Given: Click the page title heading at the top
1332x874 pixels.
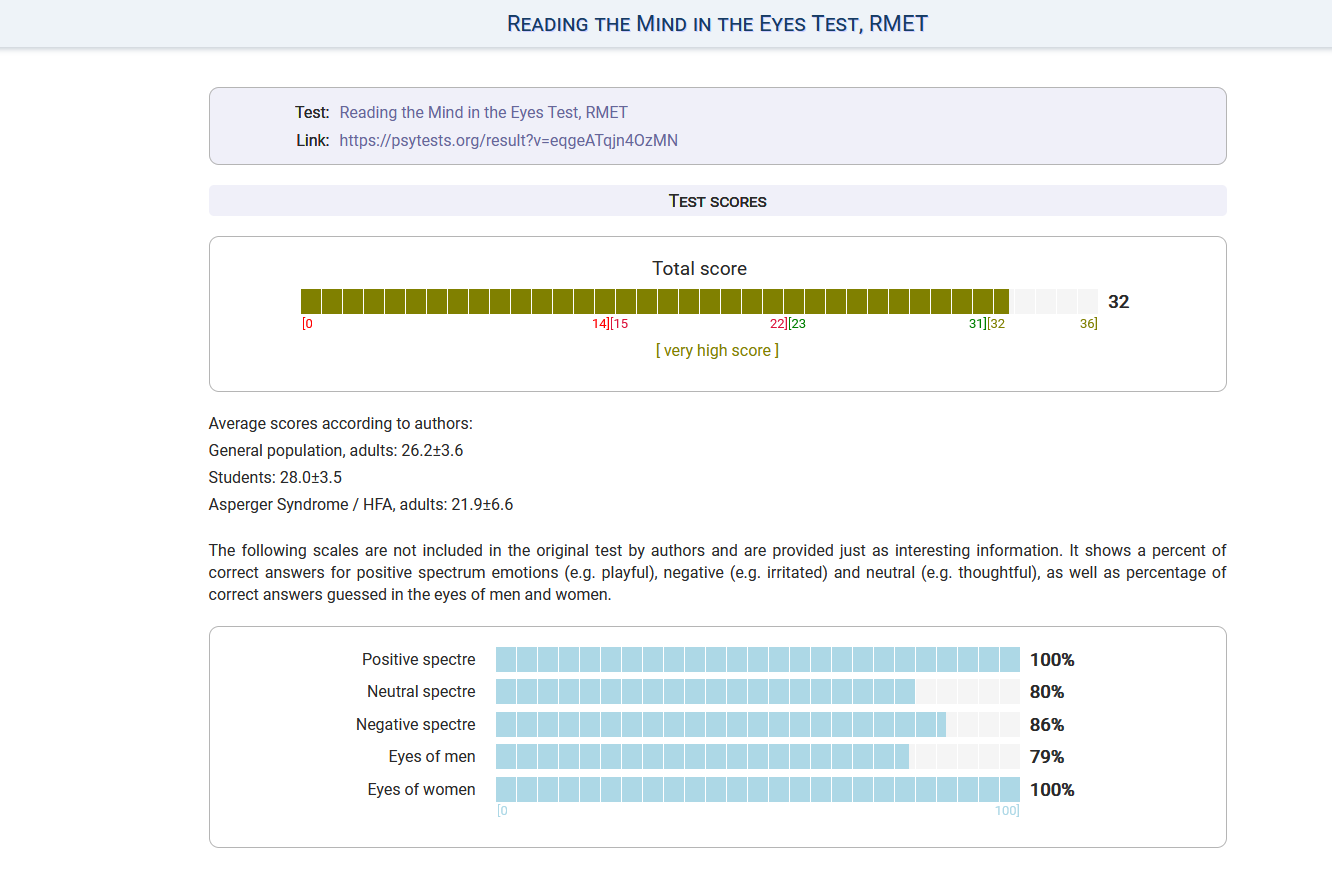Looking at the screenshot, I should [x=718, y=23].
